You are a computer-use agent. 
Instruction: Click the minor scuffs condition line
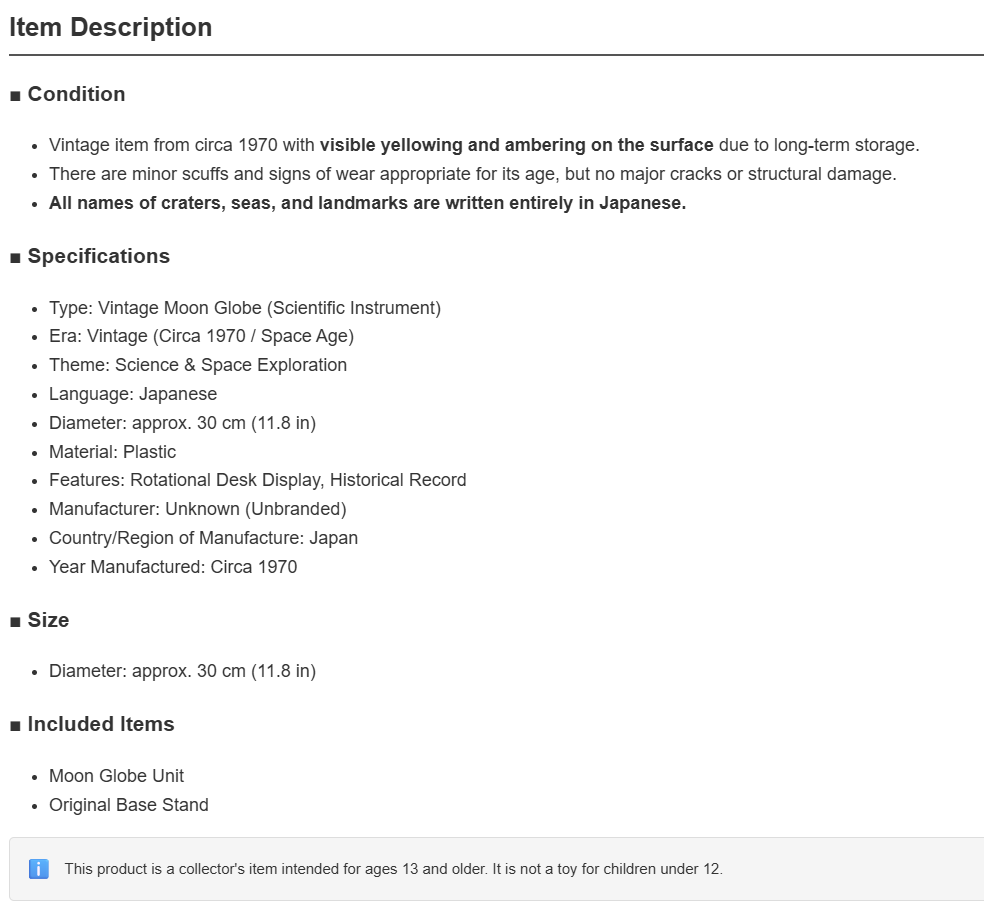[x=473, y=174]
